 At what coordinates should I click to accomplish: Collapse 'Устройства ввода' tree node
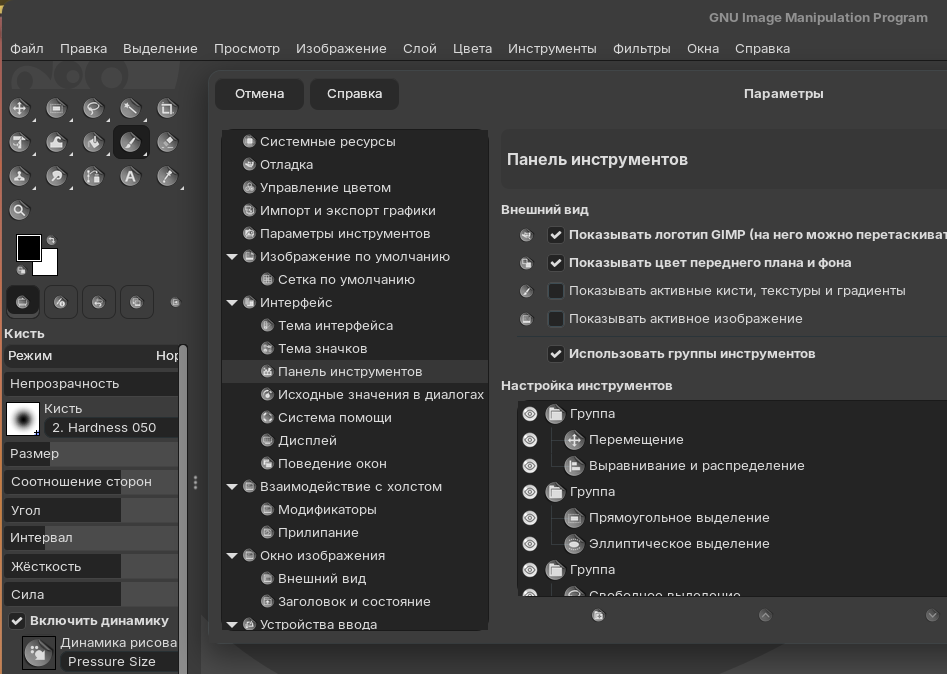point(232,624)
